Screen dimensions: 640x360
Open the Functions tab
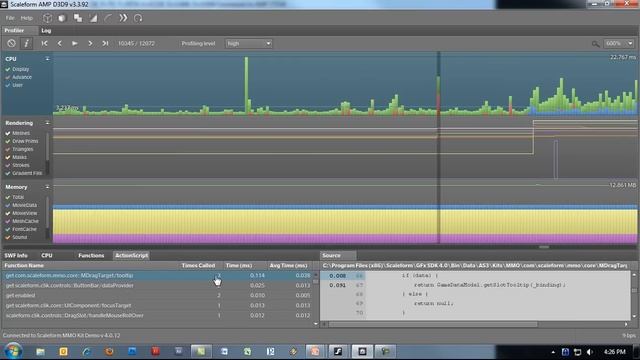91,256
